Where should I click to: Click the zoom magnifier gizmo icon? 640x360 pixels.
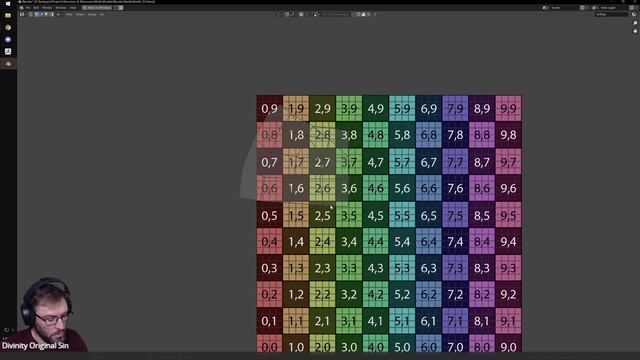point(635,23)
